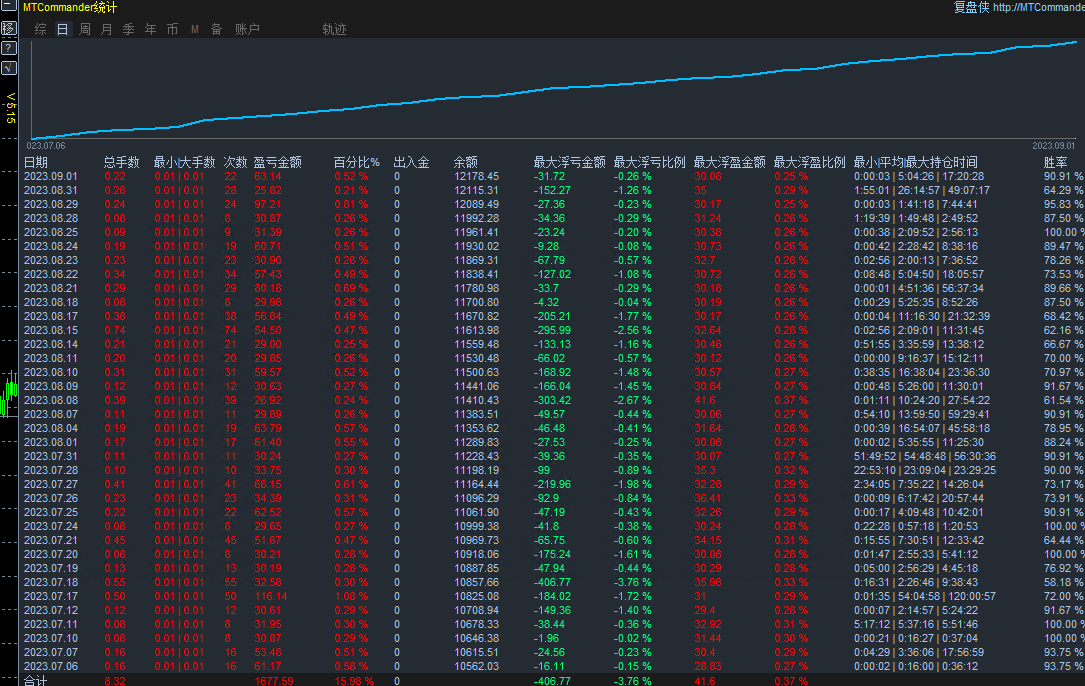This screenshot has width=1085, height=686.
Task: Click the 次数 column header
Action: tap(235, 162)
